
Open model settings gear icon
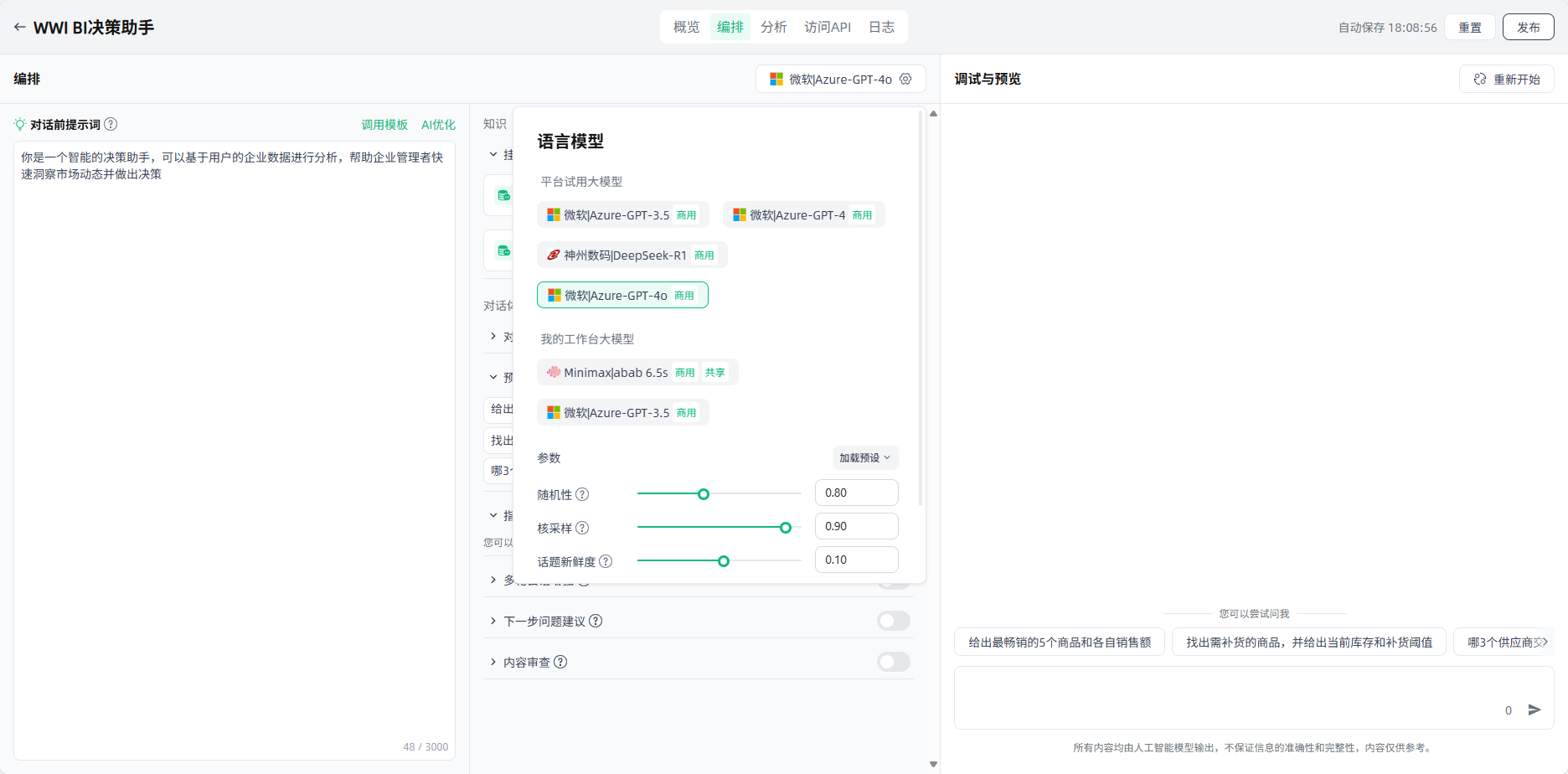pyautogui.click(x=905, y=79)
